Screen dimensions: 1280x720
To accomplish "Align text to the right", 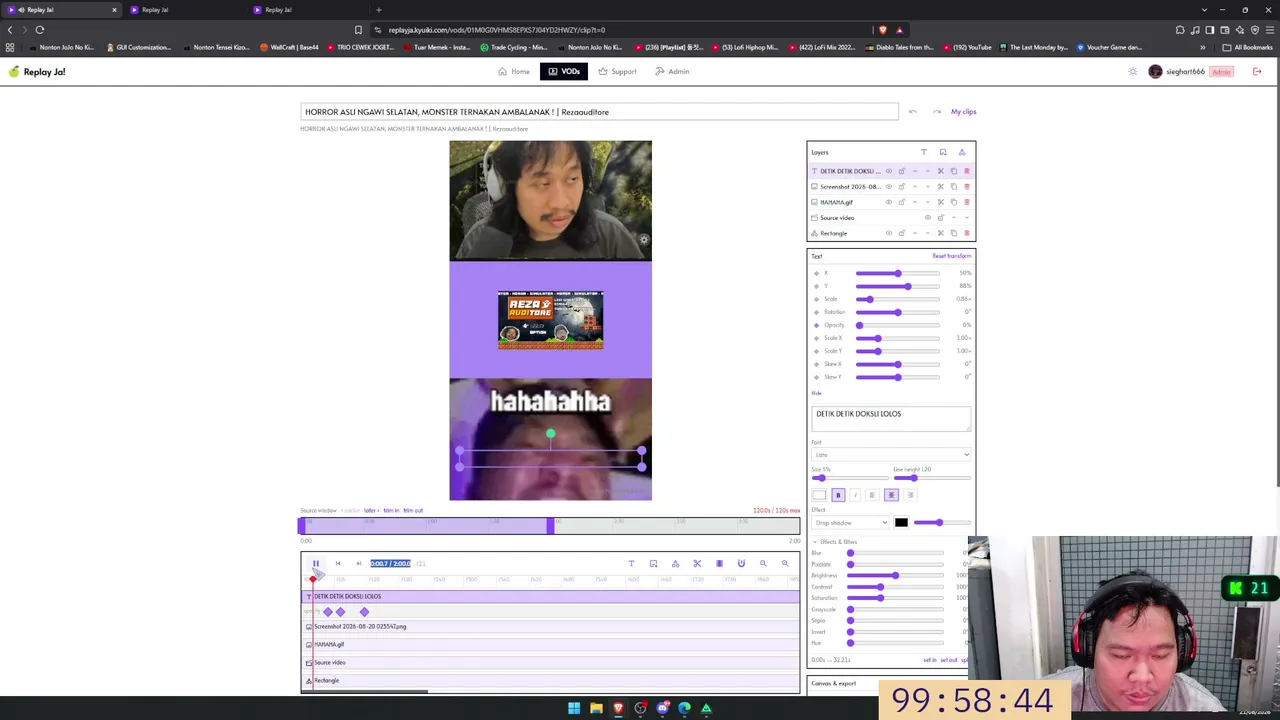I will [x=909, y=495].
